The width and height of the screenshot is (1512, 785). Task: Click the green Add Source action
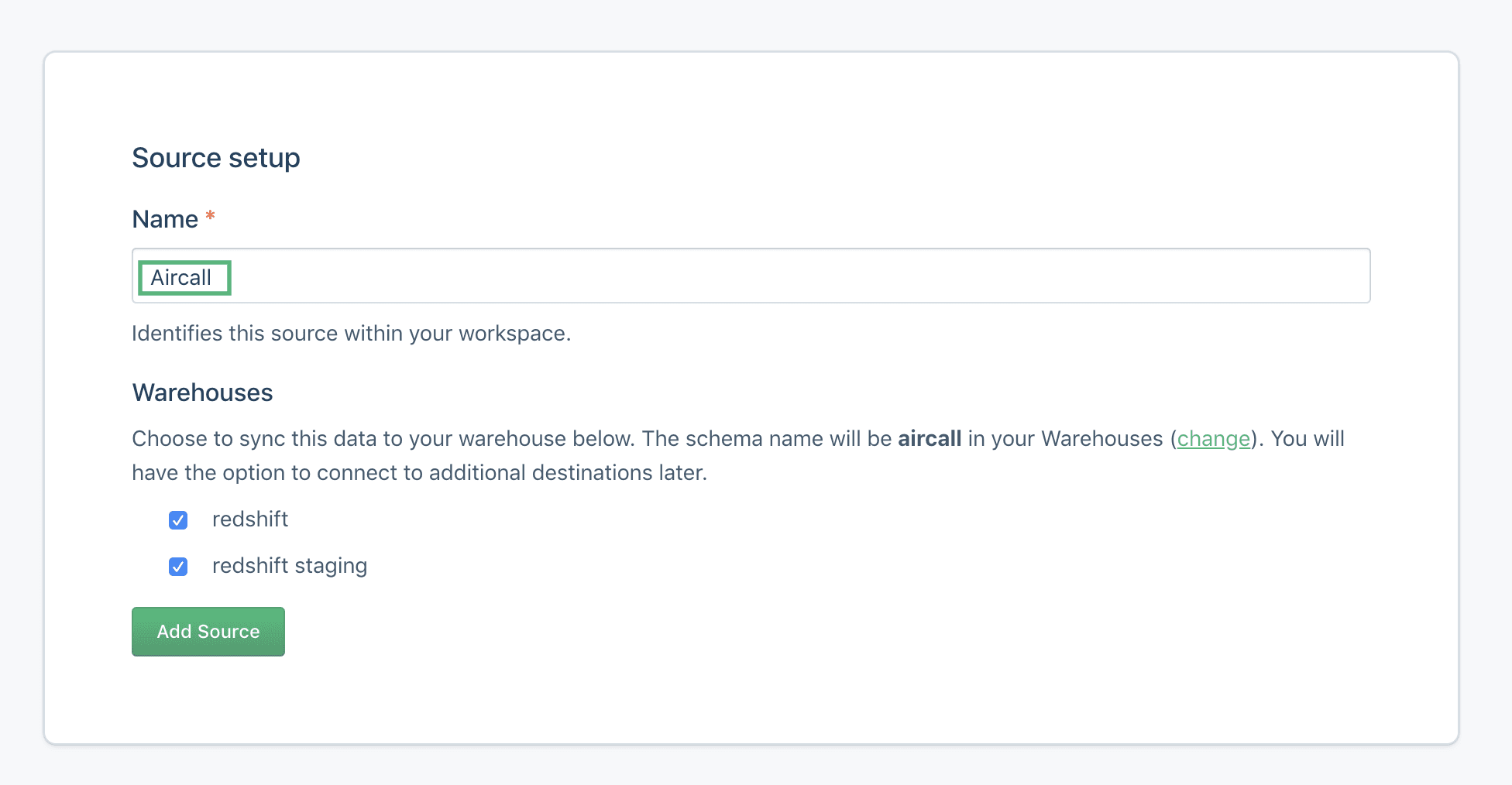pos(208,631)
